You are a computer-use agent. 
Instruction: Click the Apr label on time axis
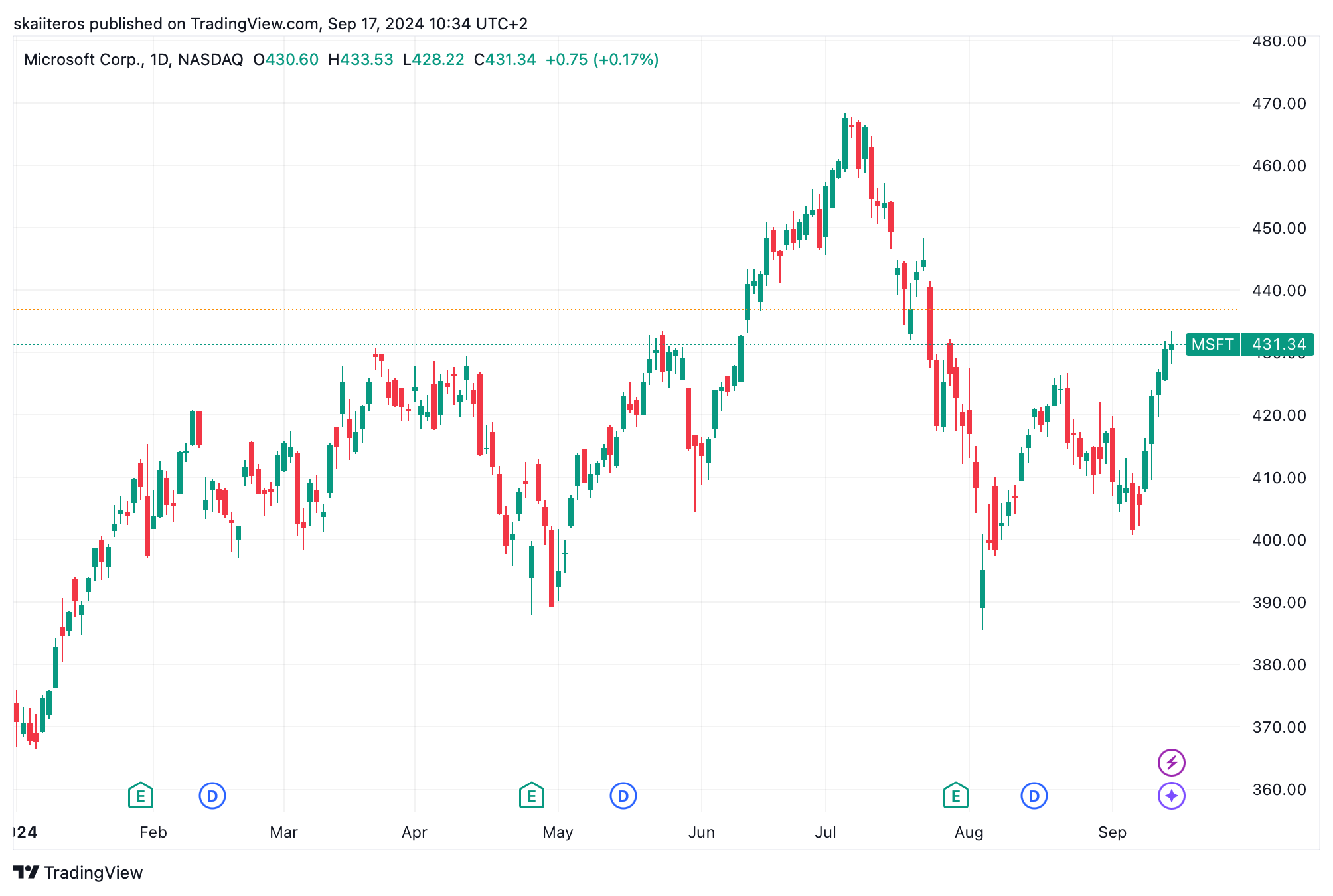[x=414, y=832]
